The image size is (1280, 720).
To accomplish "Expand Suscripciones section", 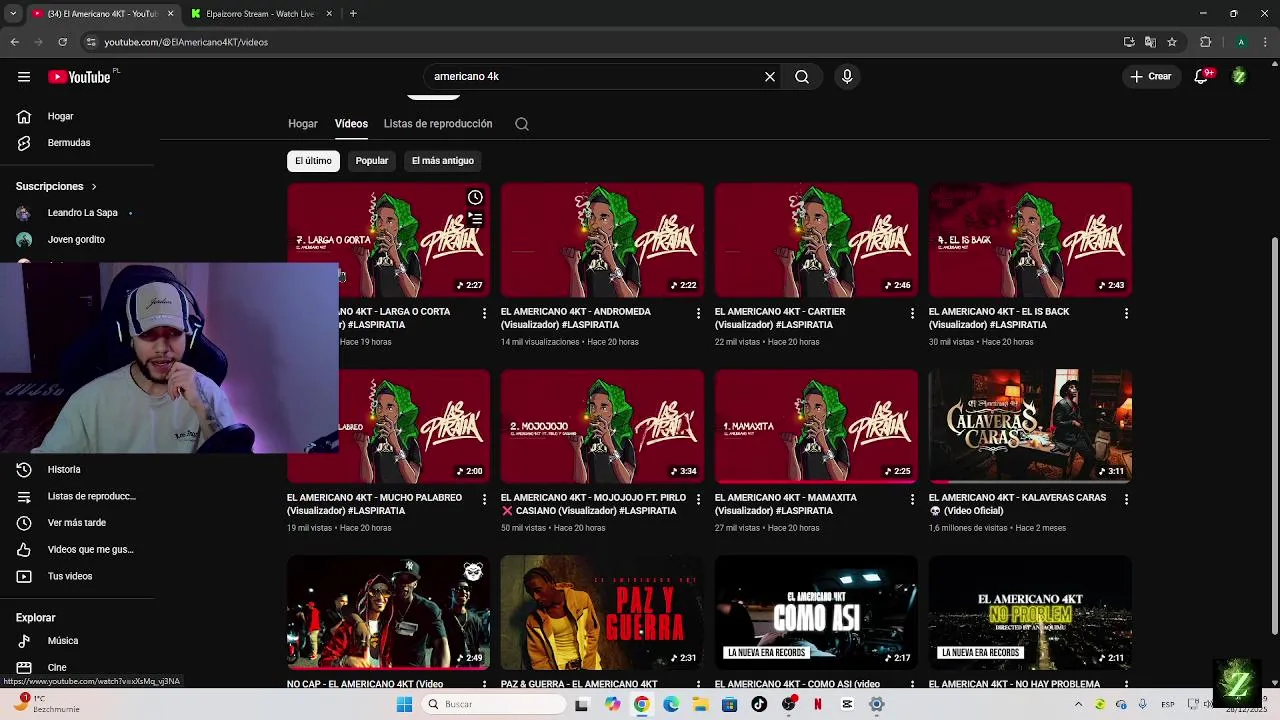I will pos(56,186).
